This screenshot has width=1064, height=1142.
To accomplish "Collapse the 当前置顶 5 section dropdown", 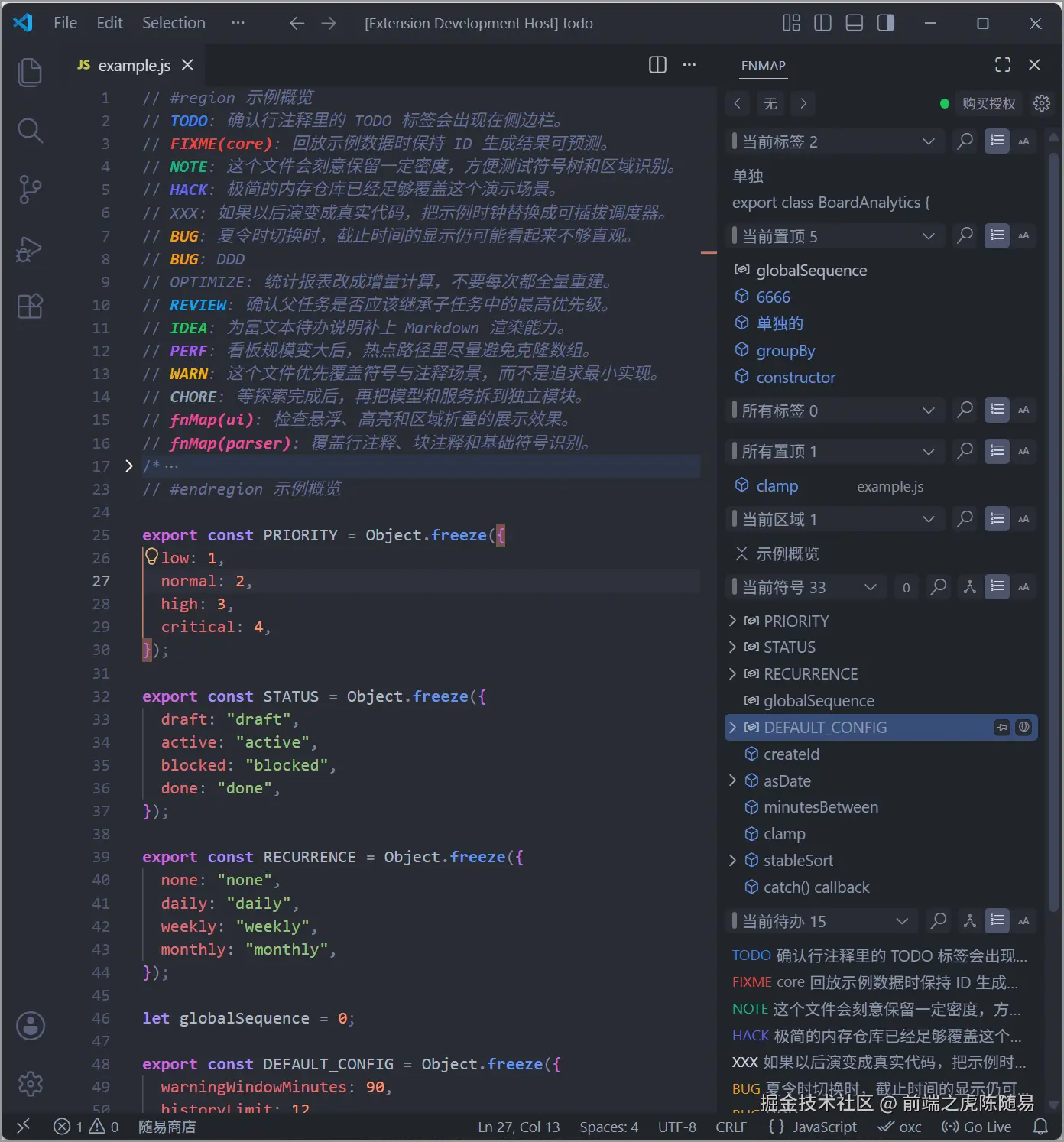I will tap(929, 235).
